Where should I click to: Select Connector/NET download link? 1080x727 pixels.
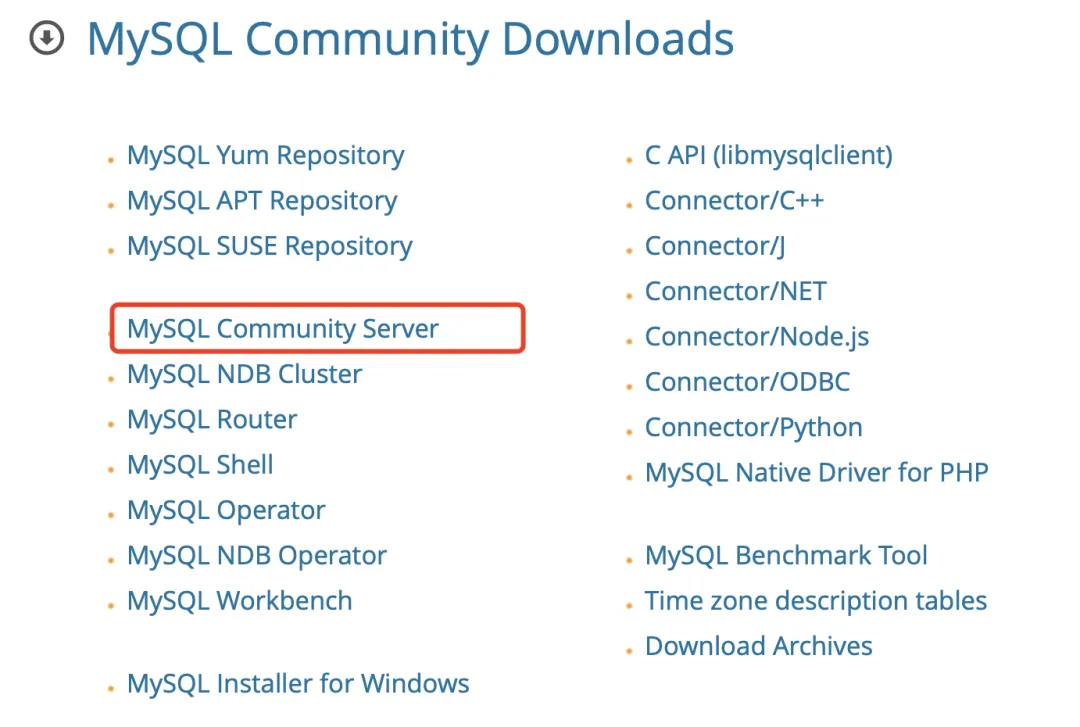click(736, 291)
